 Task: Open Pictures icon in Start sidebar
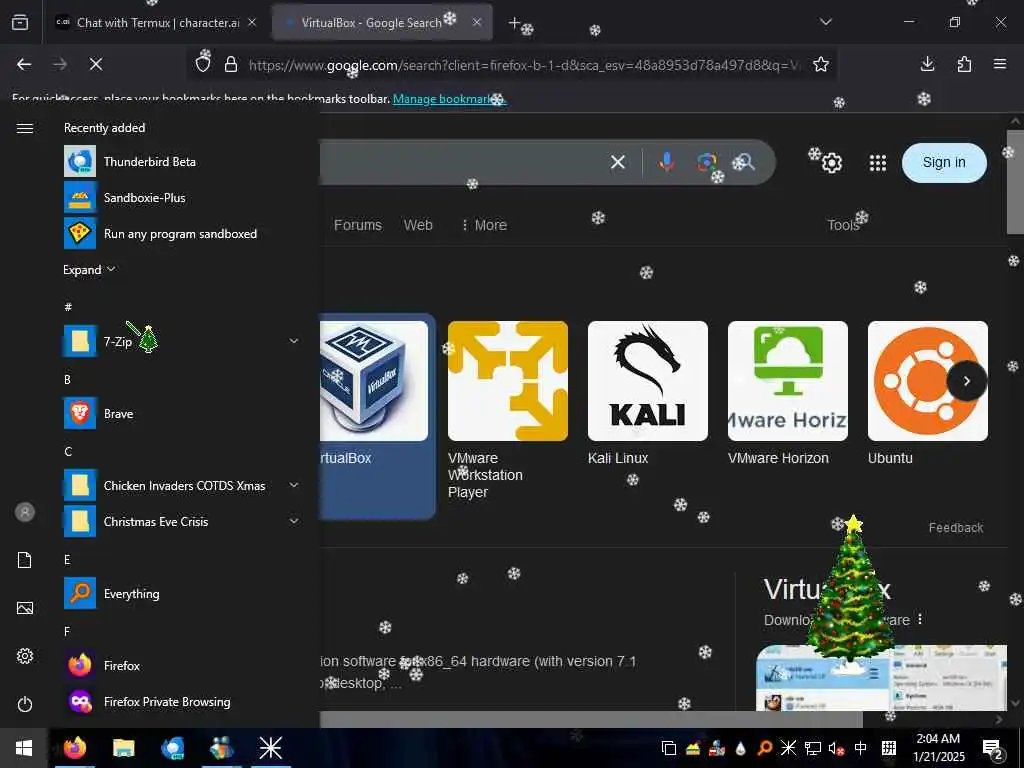coord(25,608)
